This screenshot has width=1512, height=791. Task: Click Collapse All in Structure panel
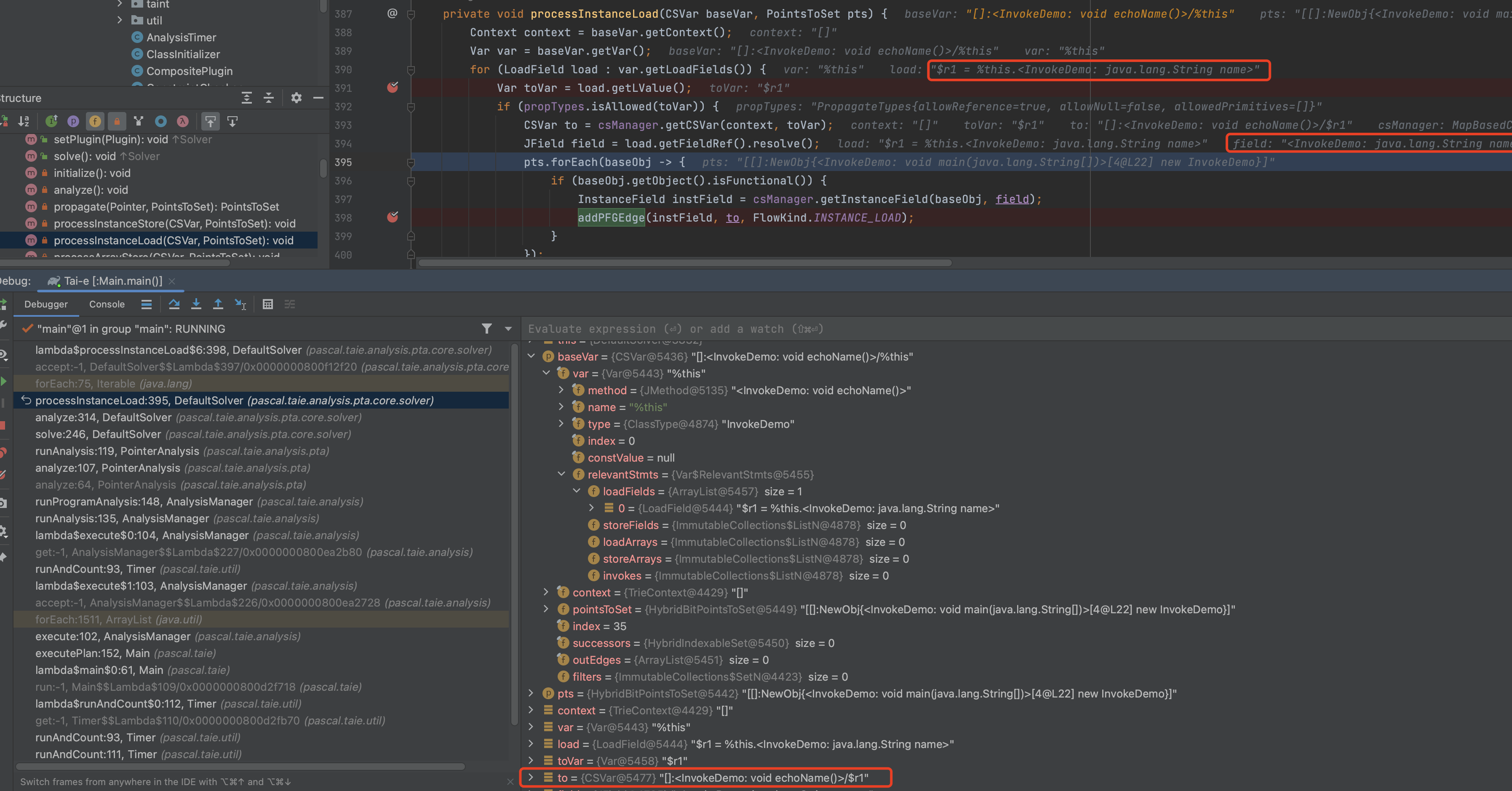[x=268, y=98]
